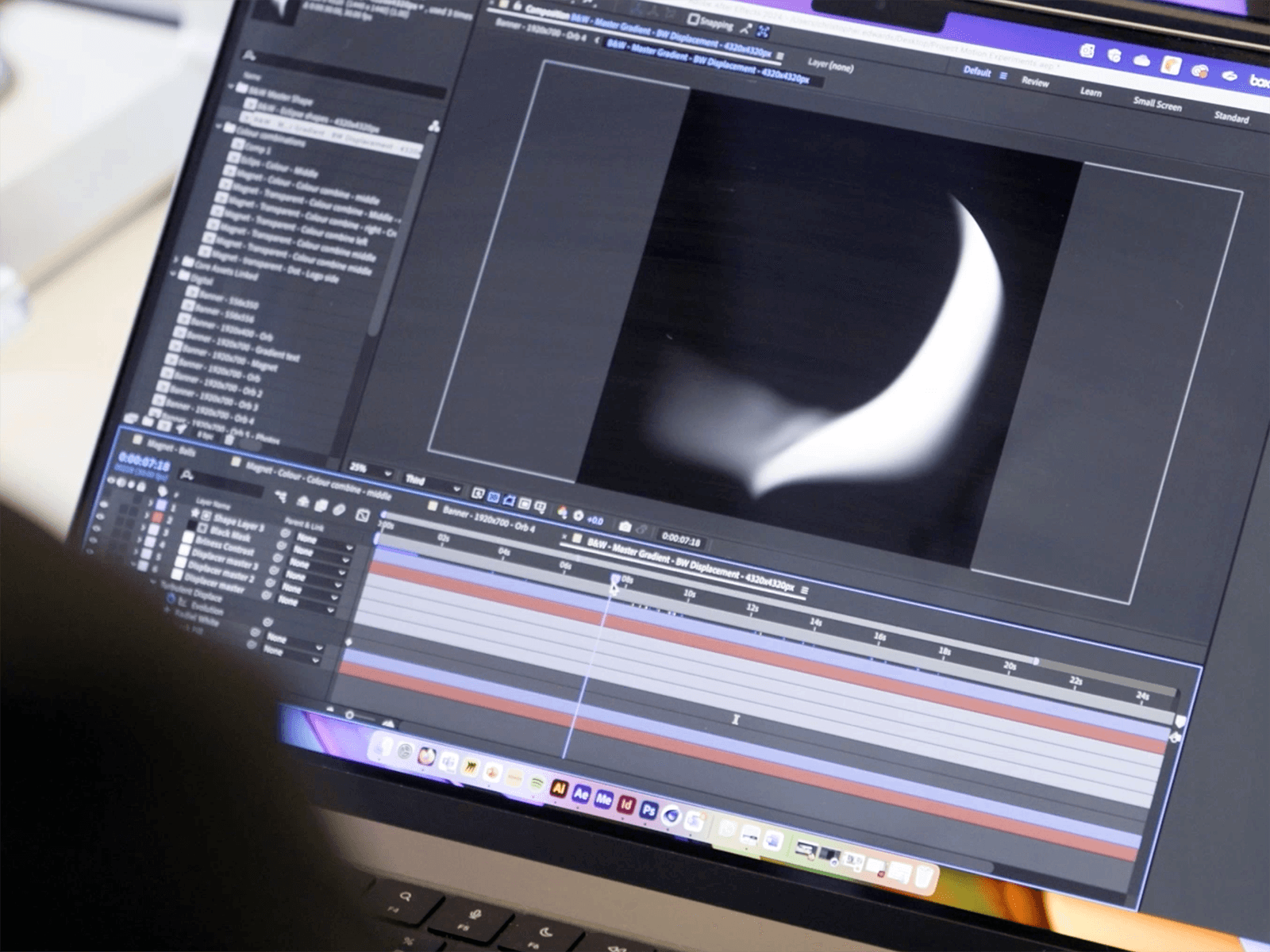Open Media Encoder from the Dock

coord(604,800)
